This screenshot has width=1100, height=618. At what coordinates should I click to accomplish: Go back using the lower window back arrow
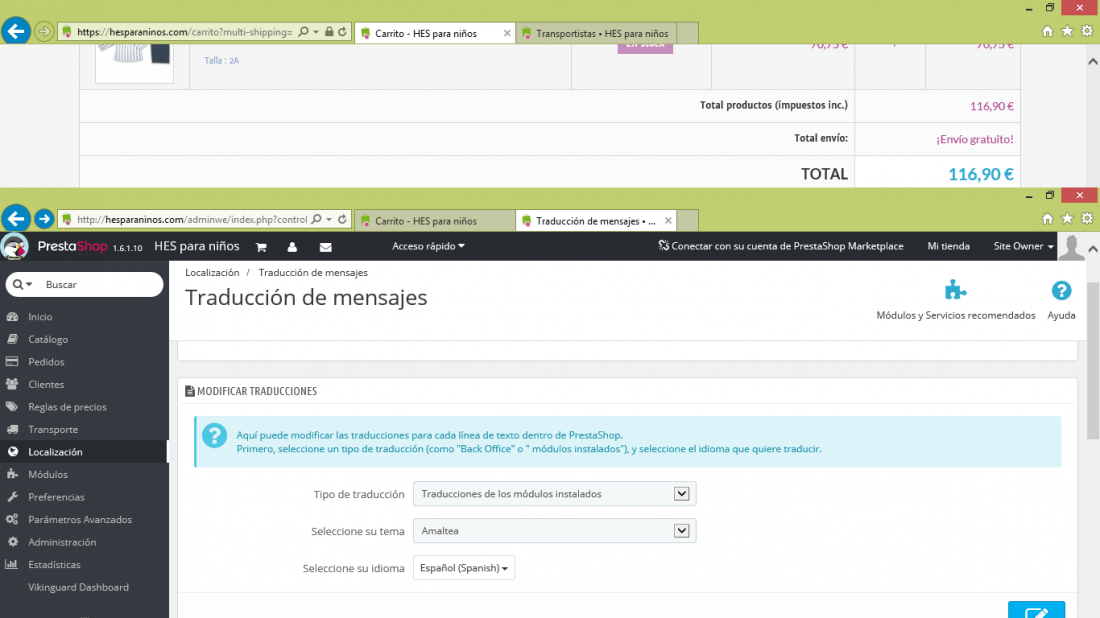[x=15, y=219]
